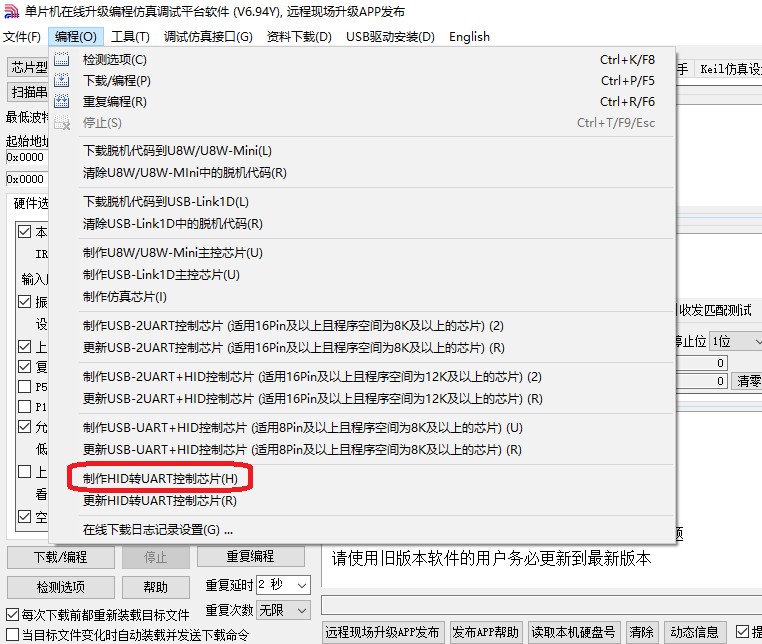
Task: Choose 制作USB-Link1D主控芯片(U)
Action: click(x=362, y=275)
